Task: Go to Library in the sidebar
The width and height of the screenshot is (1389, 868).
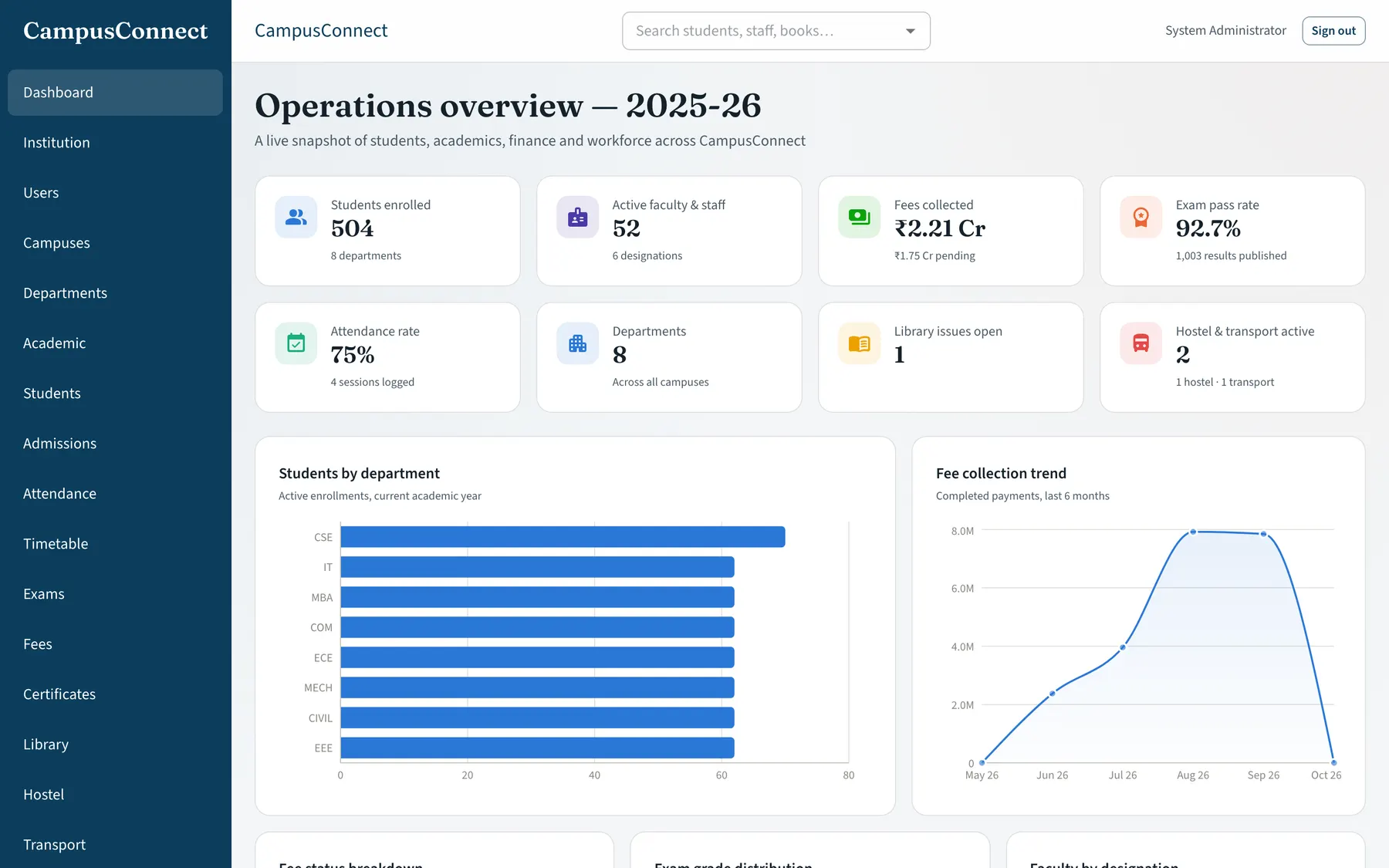Action: pyautogui.click(x=115, y=745)
